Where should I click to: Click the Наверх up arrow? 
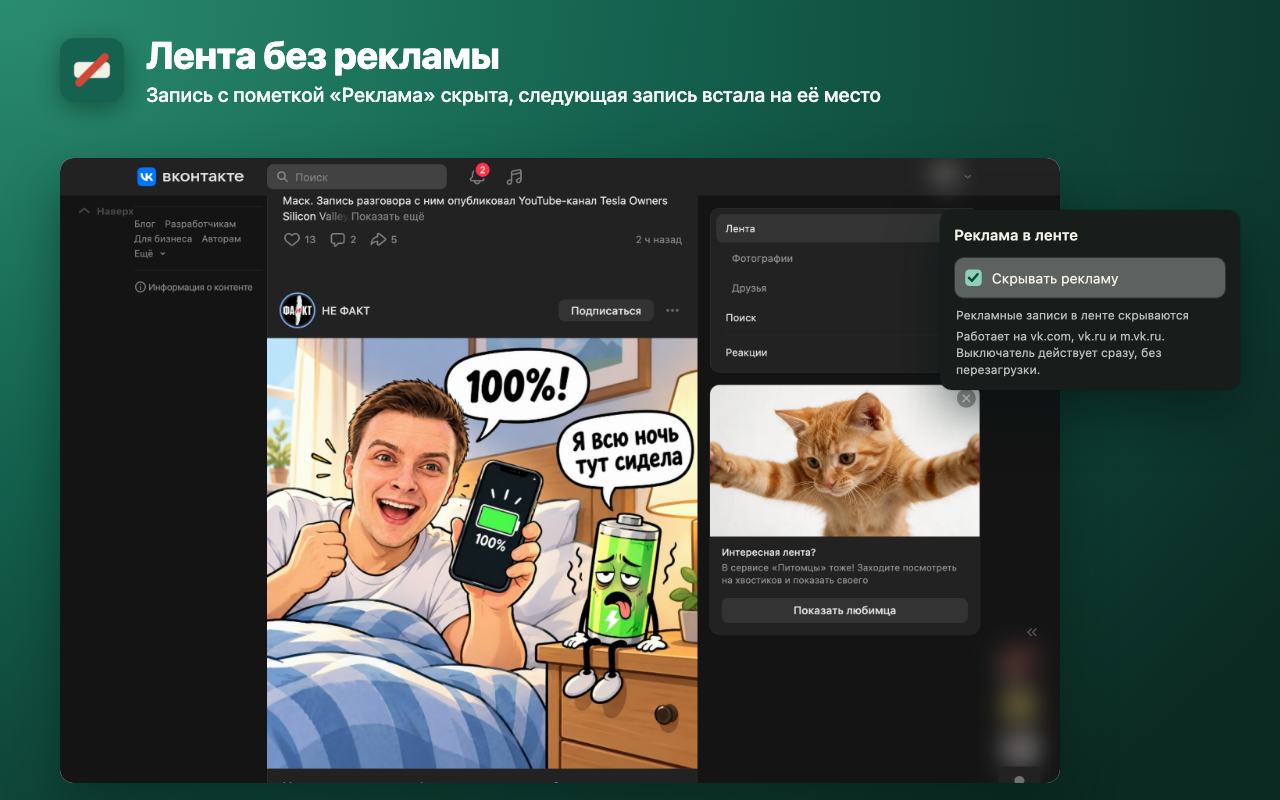point(84,211)
